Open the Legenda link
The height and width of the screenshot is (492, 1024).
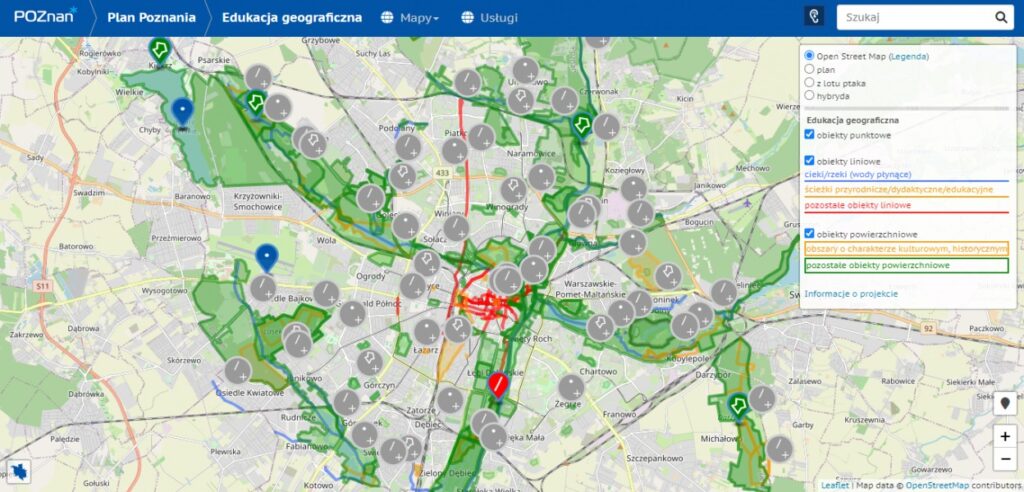pos(908,57)
